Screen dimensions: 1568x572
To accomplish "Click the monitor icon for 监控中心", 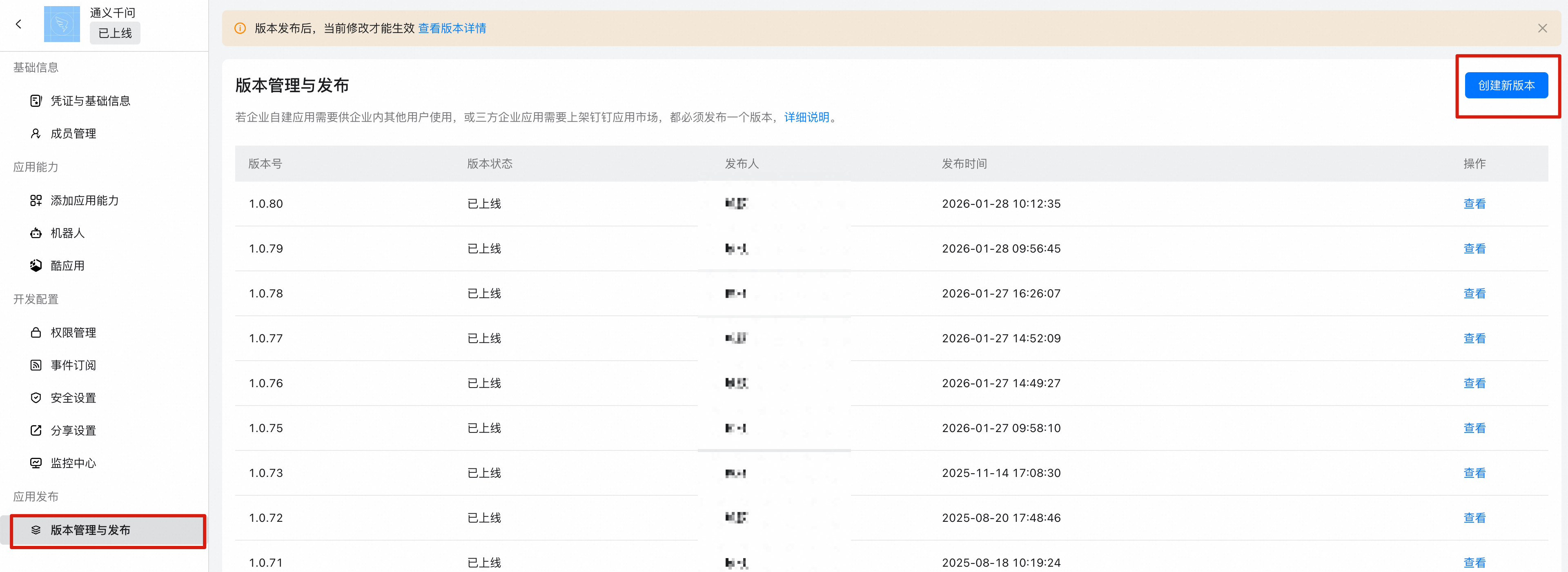I will (x=36, y=463).
